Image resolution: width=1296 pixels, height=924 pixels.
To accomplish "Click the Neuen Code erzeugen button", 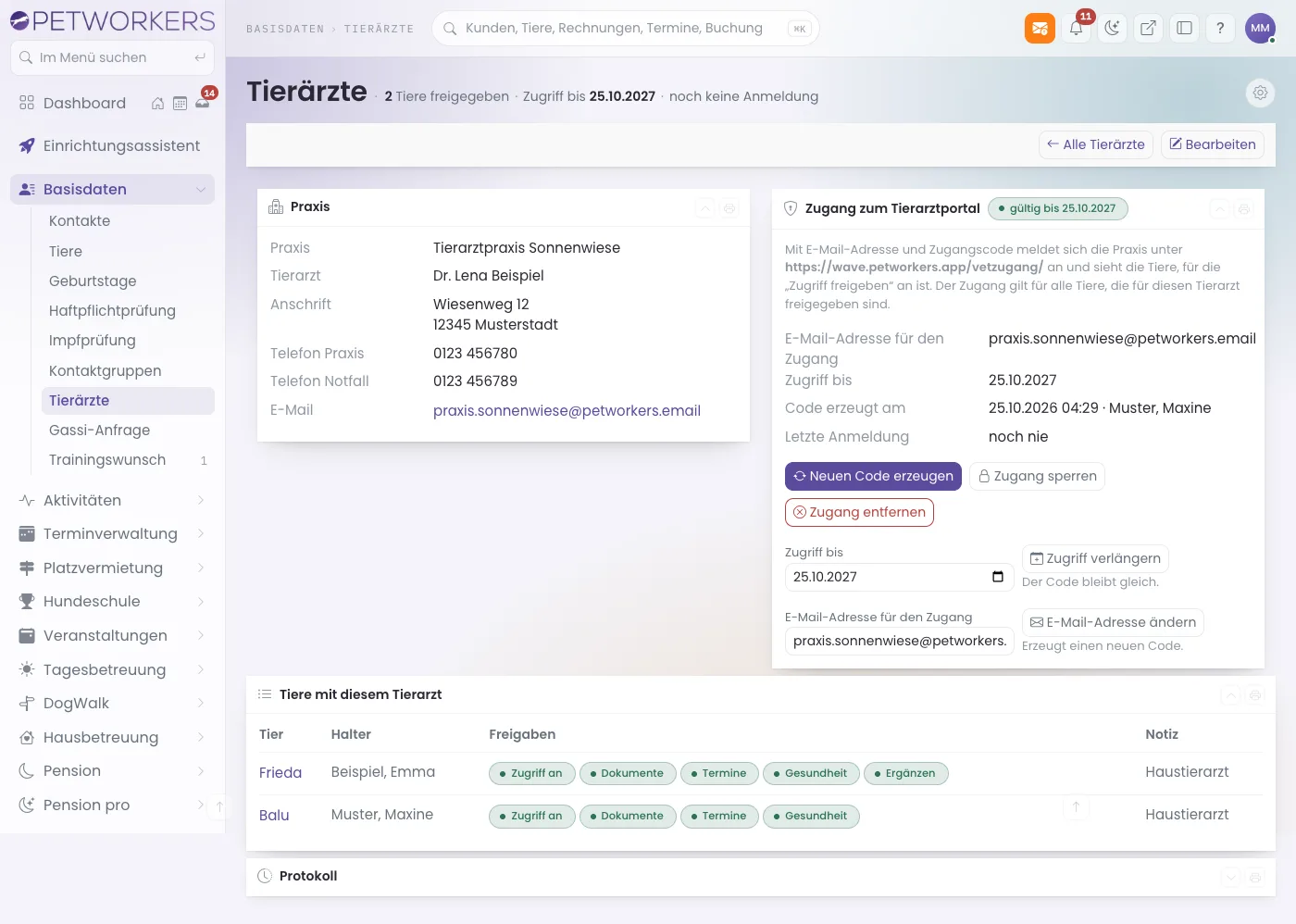I will click(x=873, y=476).
